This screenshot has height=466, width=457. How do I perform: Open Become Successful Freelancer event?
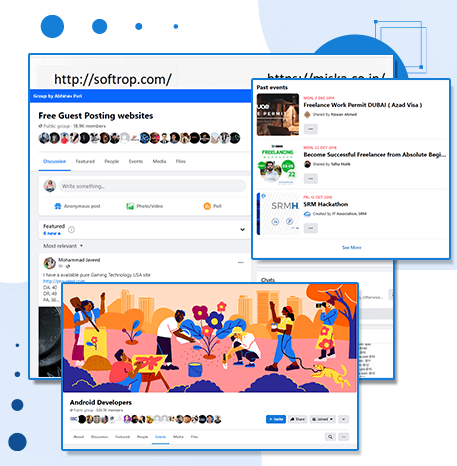pos(374,155)
